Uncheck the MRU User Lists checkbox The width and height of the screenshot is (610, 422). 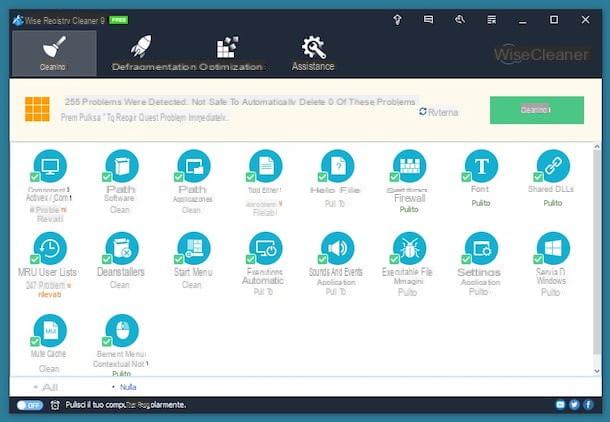pyautogui.click(x=35, y=259)
